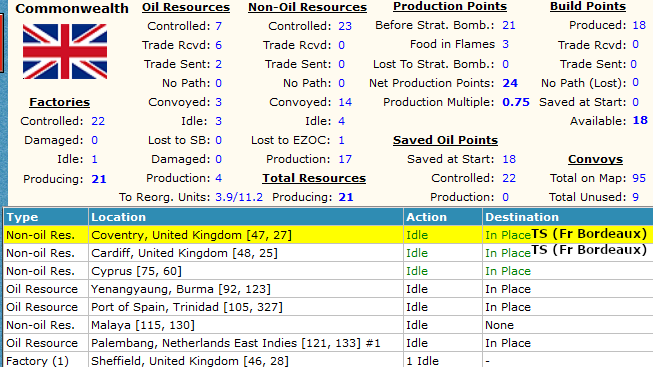Click the Oil Resources heading
Image resolution: width=653 pixels, height=367 pixels.
point(186,7)
